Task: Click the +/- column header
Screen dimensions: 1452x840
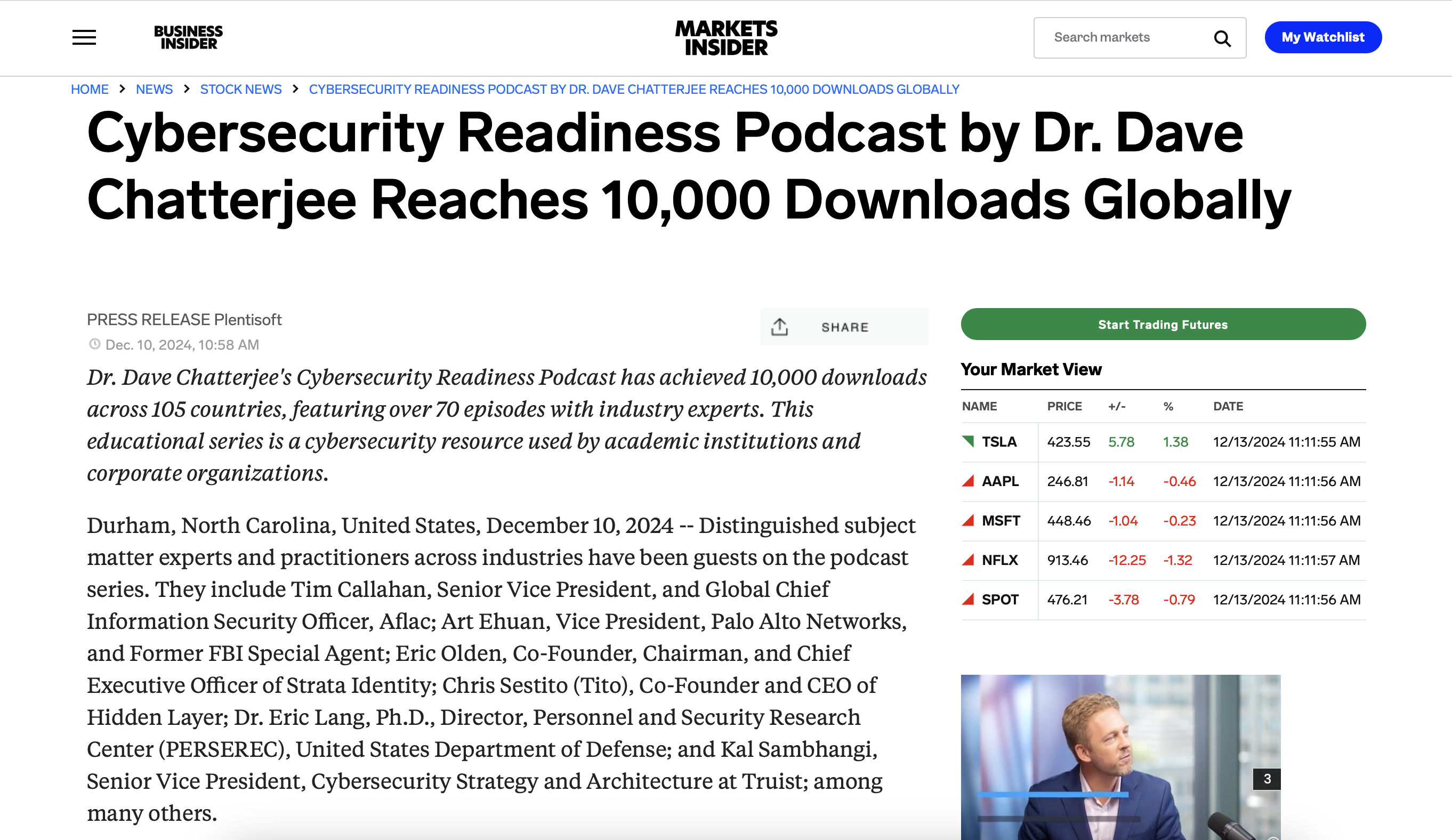Action: (x=1117, y=406)
